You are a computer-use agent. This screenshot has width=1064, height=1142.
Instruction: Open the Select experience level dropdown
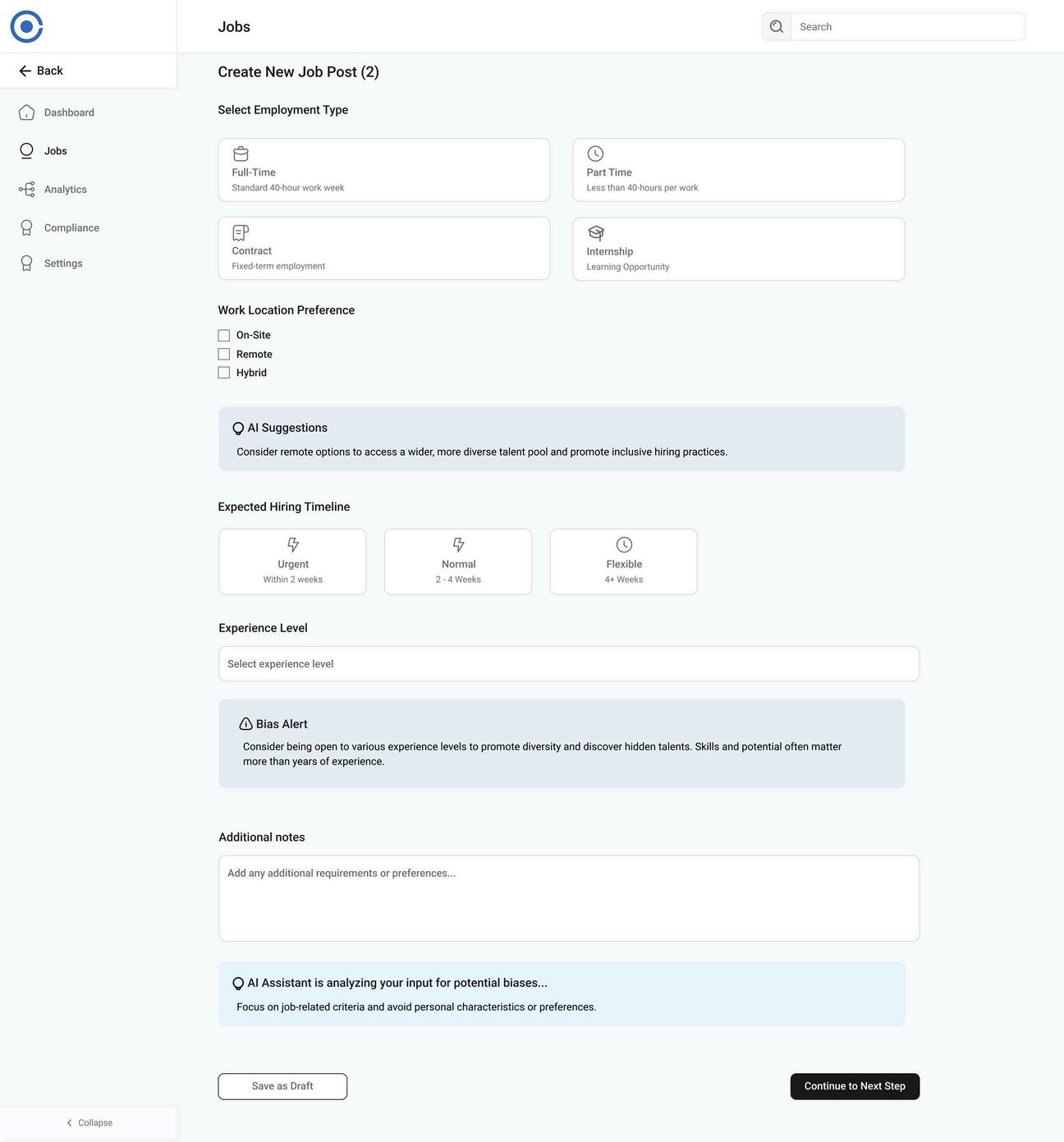pos(569,663)
